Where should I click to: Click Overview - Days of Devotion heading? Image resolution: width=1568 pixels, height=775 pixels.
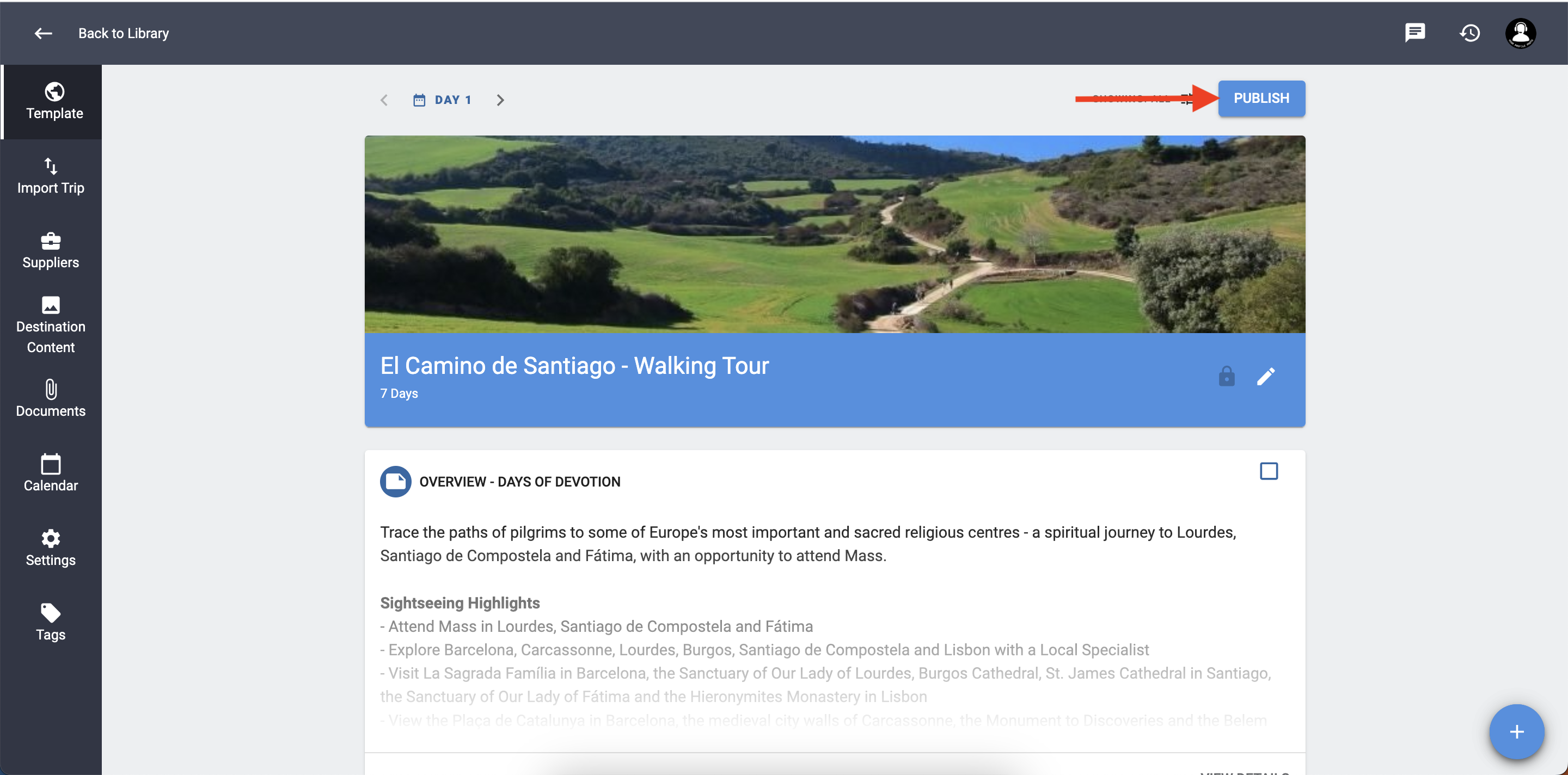pyautogui.click(x=520, y=482)
